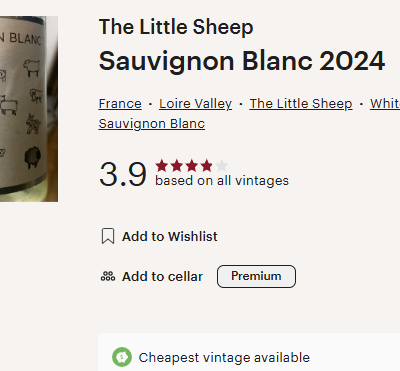This screenshot has width=400, height=371.
Task: Click the 3.9 rating number
Action: point(123,174)
